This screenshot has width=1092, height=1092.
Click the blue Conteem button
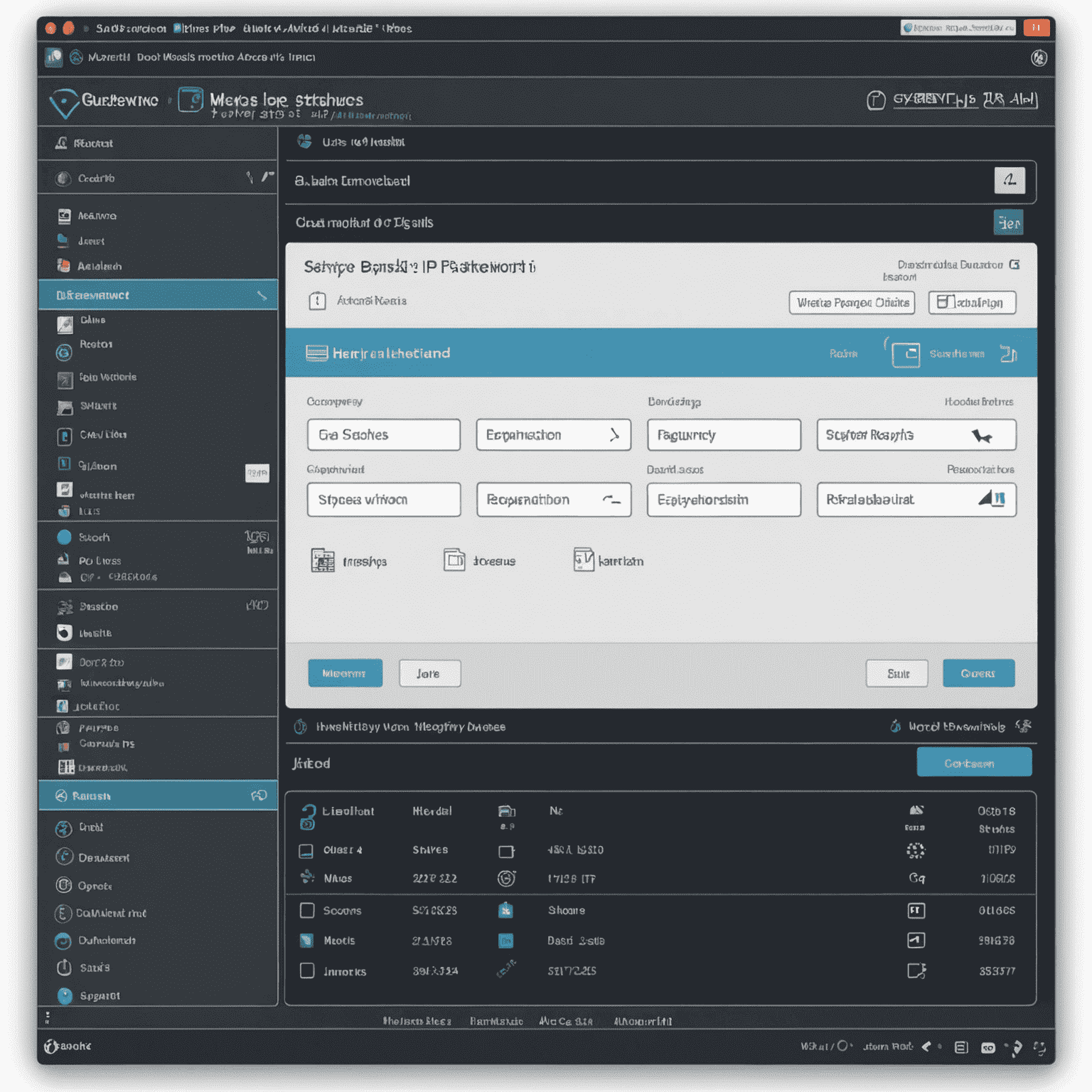click(974, 763)
